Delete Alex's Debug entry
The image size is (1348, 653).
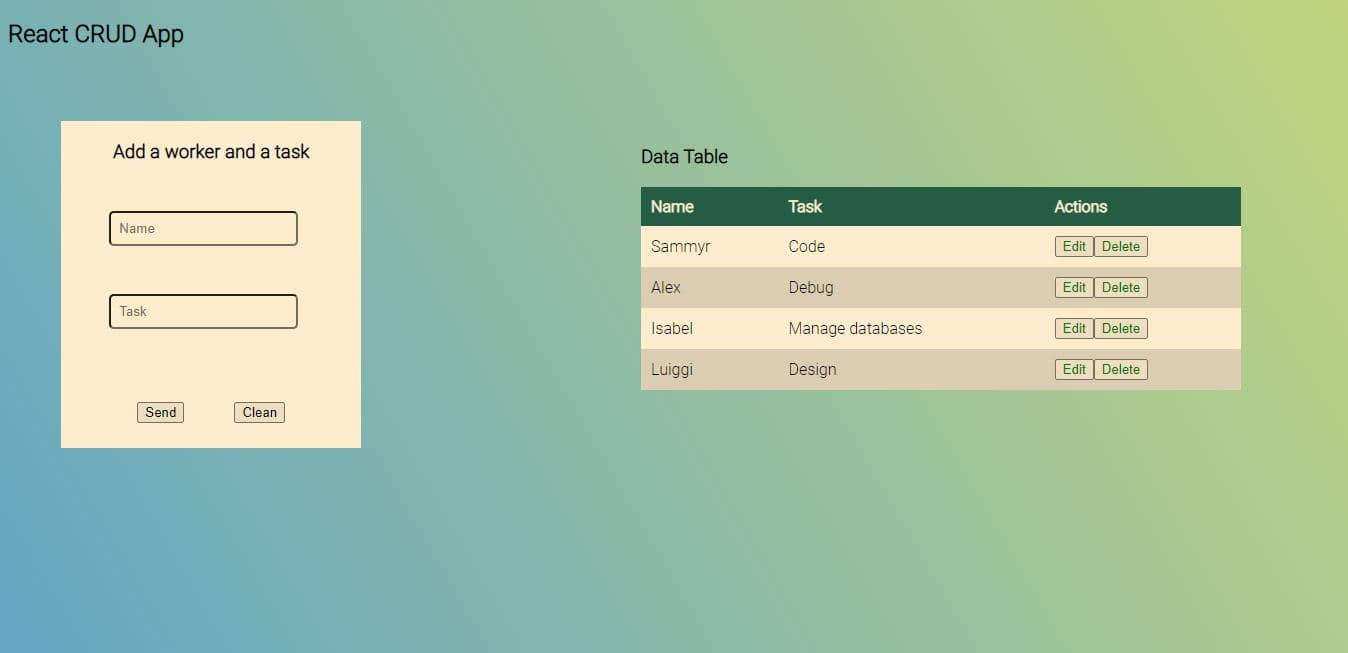coord(1120,288)
